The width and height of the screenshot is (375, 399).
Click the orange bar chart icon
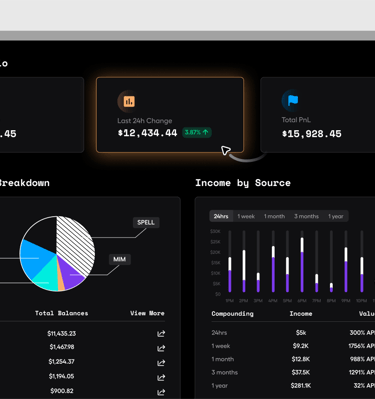click(129, 101)
